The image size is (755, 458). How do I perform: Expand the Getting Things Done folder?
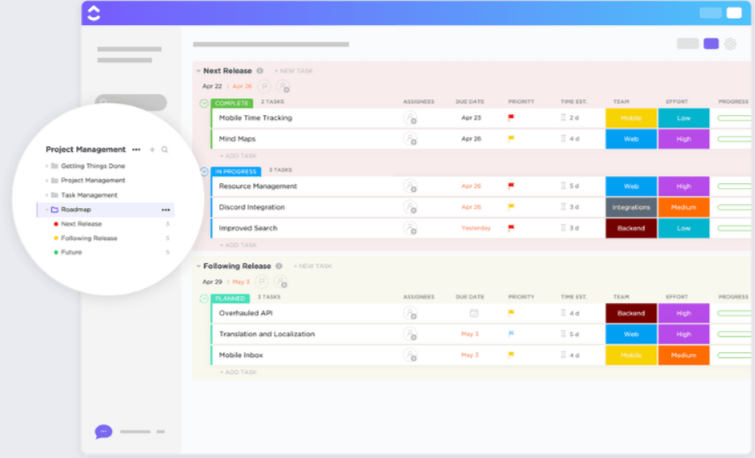point(47,166)
